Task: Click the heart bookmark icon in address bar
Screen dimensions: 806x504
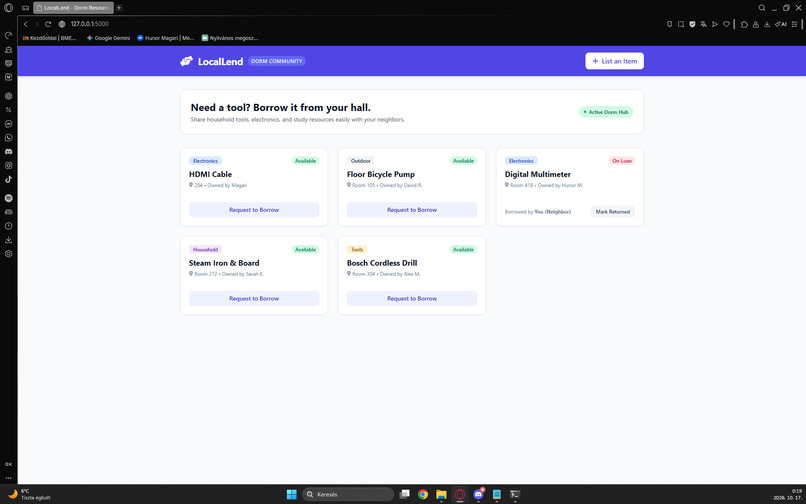Action: [726, 24]
